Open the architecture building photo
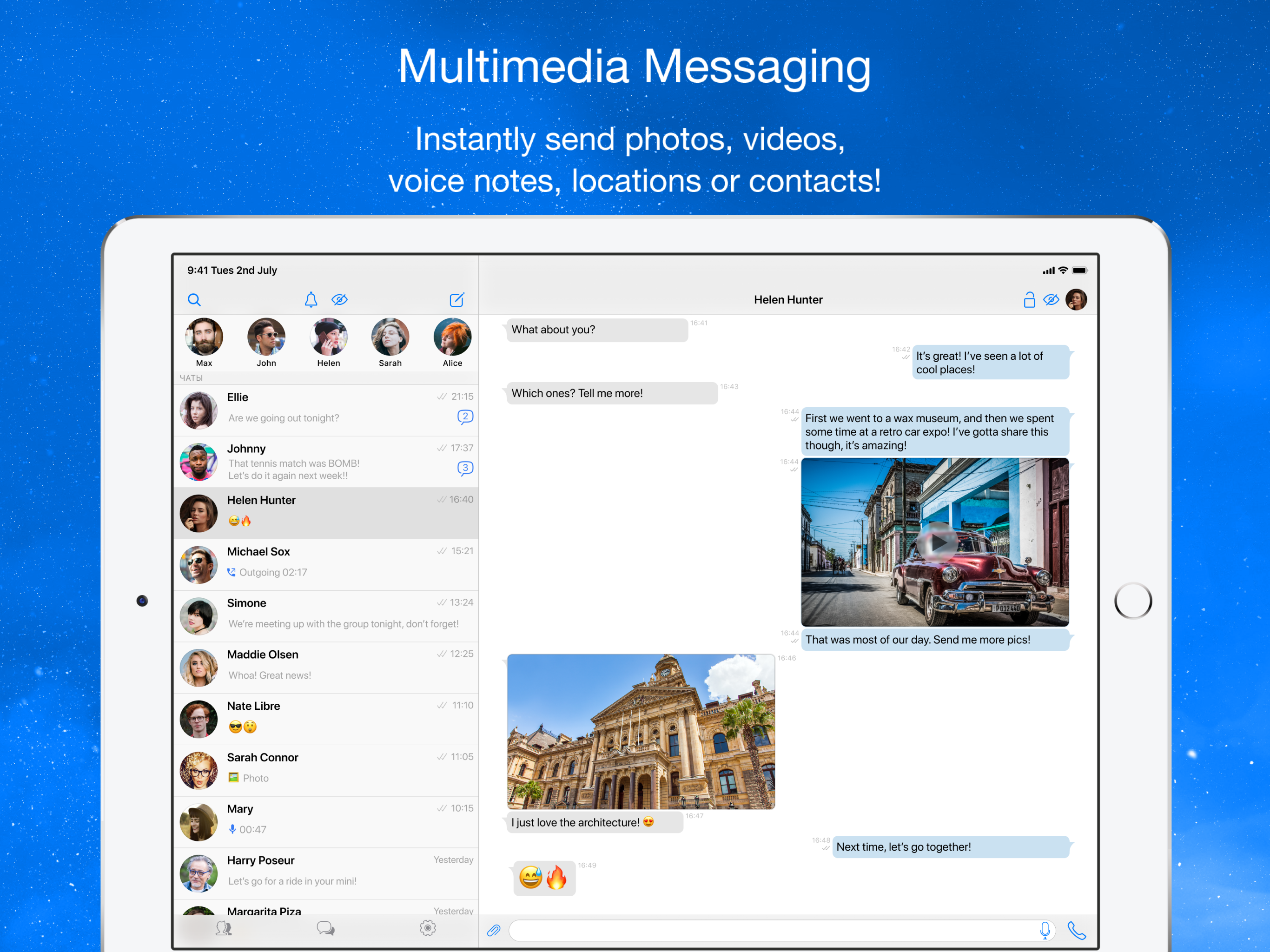The width and height of the screenshot is (1270, 952). tap(641, 732)
